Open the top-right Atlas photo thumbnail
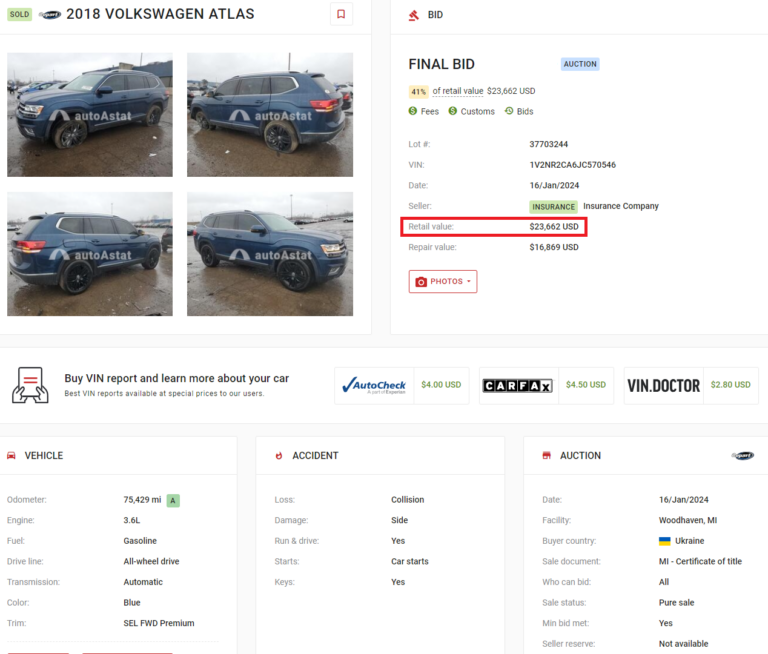768x654 pixels. click(x=270, y=115)
